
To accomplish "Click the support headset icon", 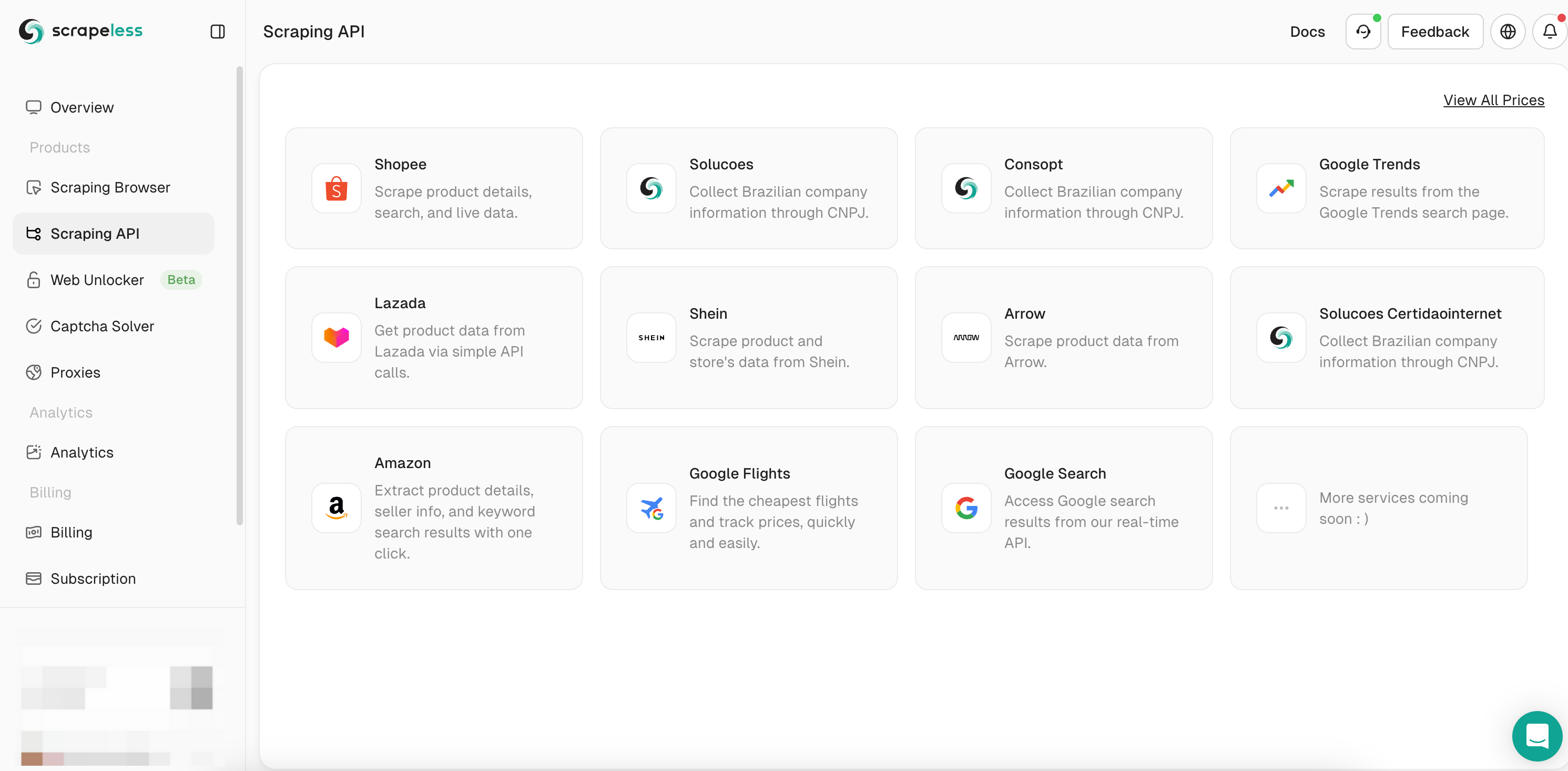I will coord(1363,32).
